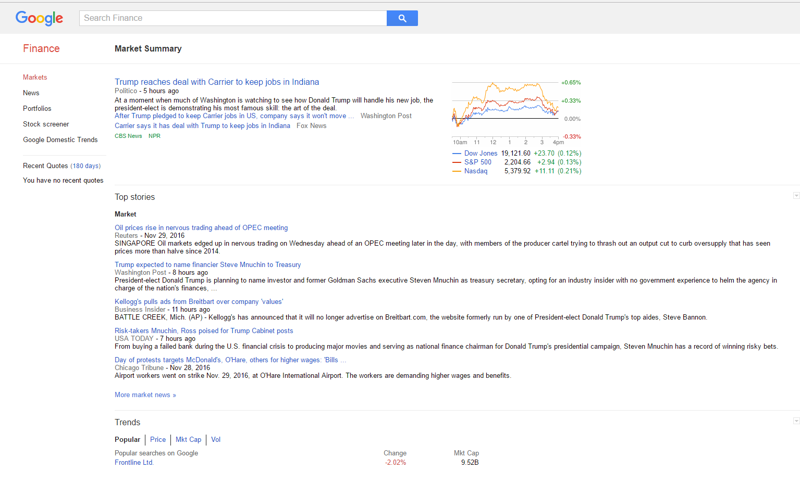The image size is (800, 483).
Task: Open the Stock screener page
Action: pos(46,124)
